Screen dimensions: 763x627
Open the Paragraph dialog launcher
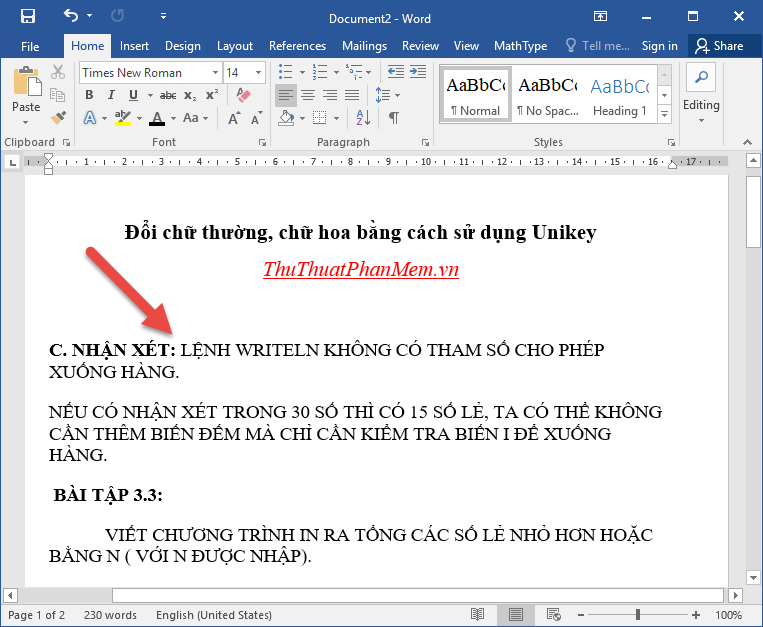point(425,143)
